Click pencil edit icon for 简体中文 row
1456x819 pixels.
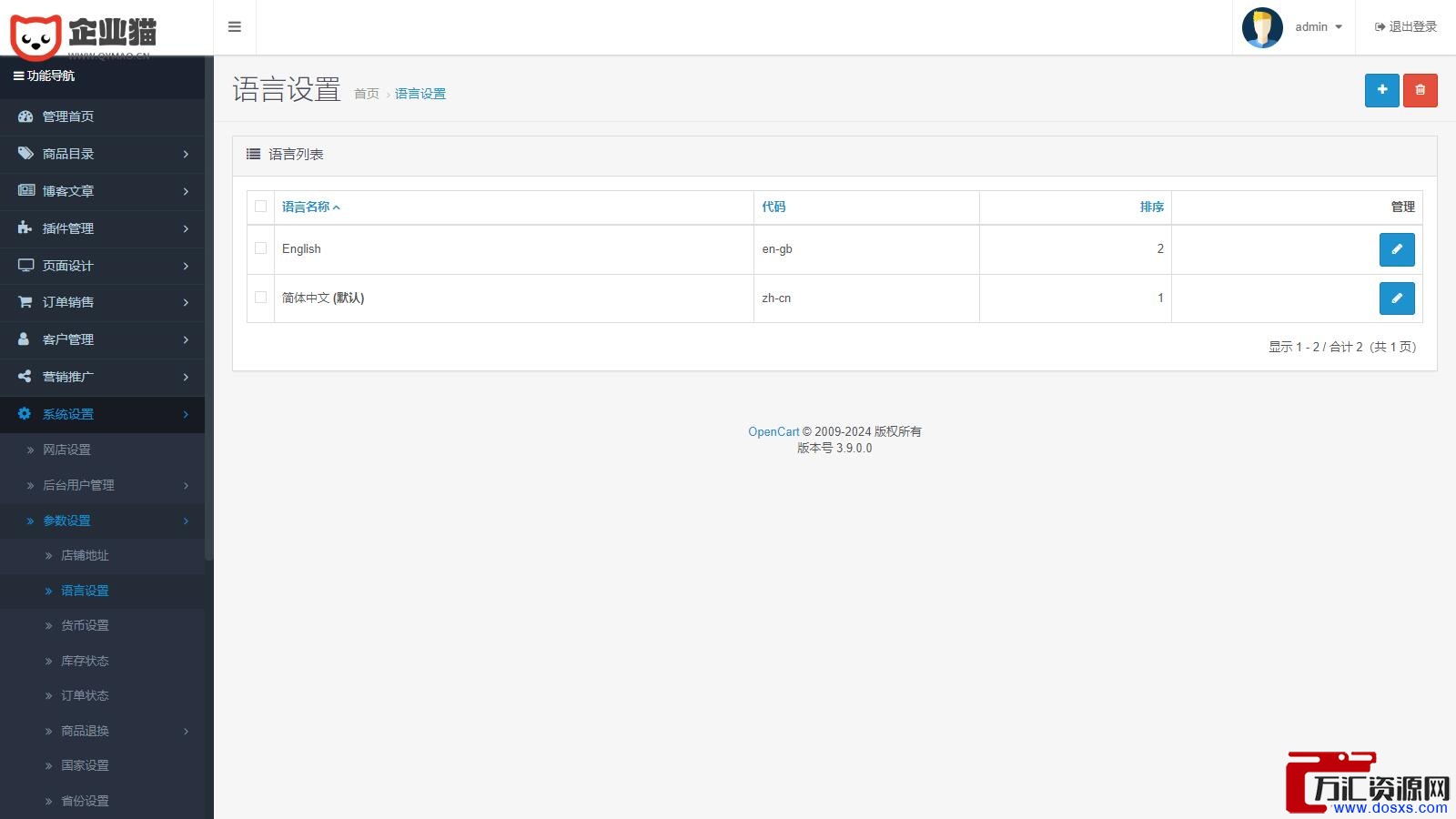pyautogui.click(x=1396, y=298)
